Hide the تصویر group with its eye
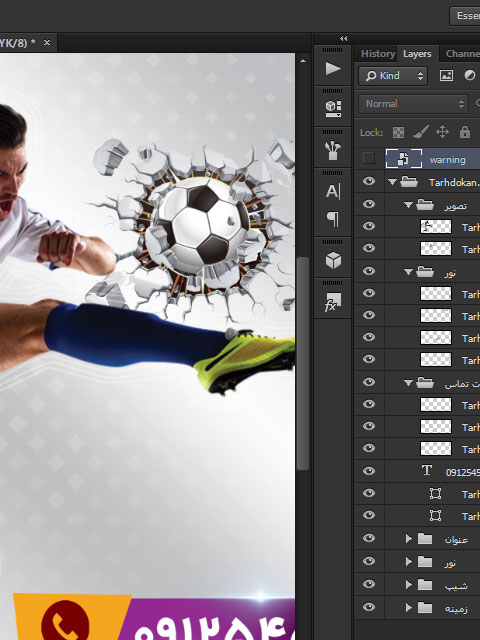Viewport: 480px width, 640px height. [x=369, y=203]
